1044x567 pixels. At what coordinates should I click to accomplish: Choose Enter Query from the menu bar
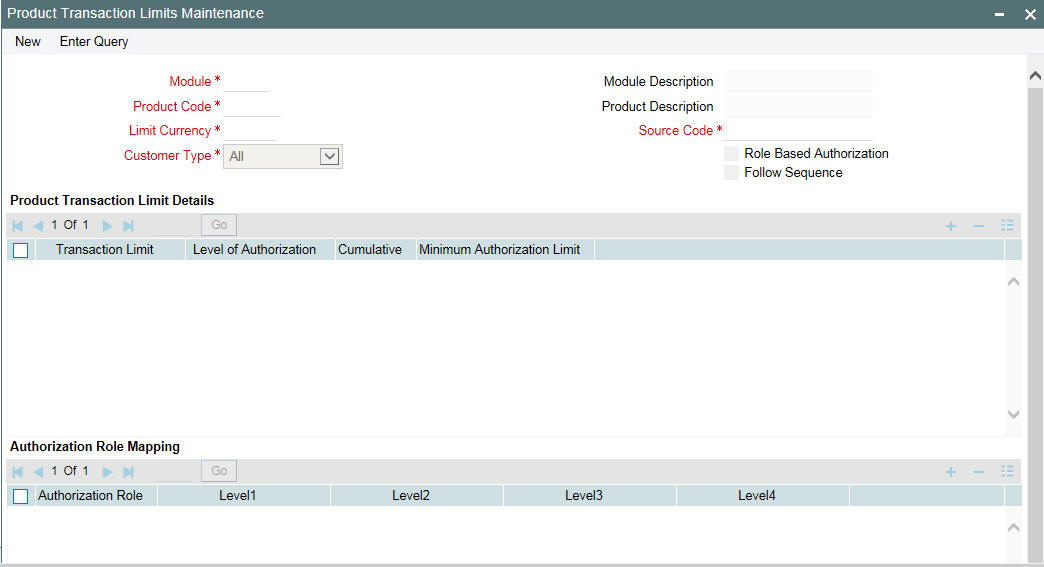[x=94, y=41]
